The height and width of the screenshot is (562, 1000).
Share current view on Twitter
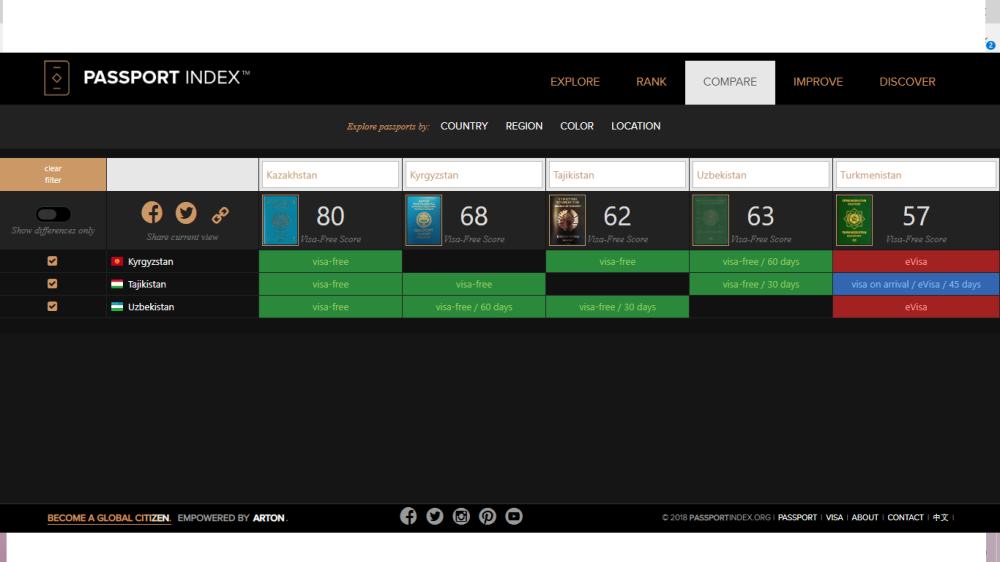click(186, 212)
